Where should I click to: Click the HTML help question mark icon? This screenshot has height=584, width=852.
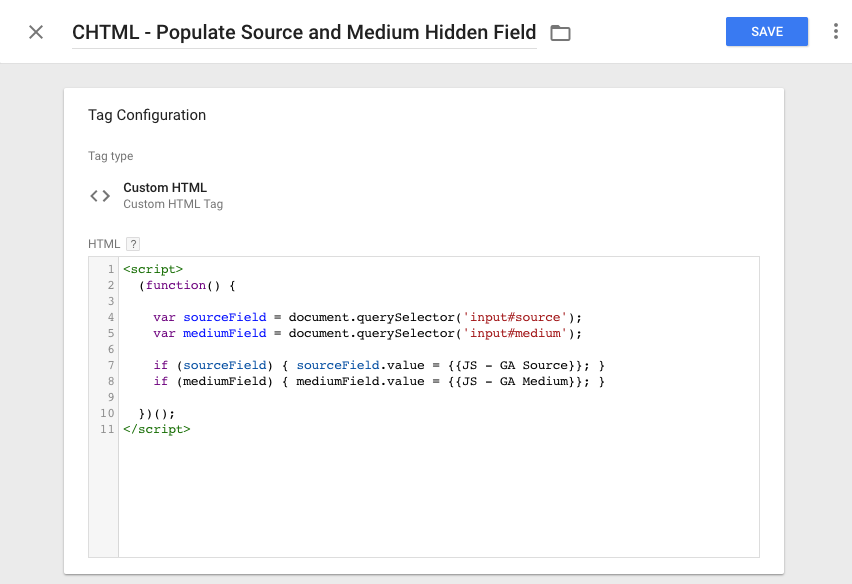point(133,244)
